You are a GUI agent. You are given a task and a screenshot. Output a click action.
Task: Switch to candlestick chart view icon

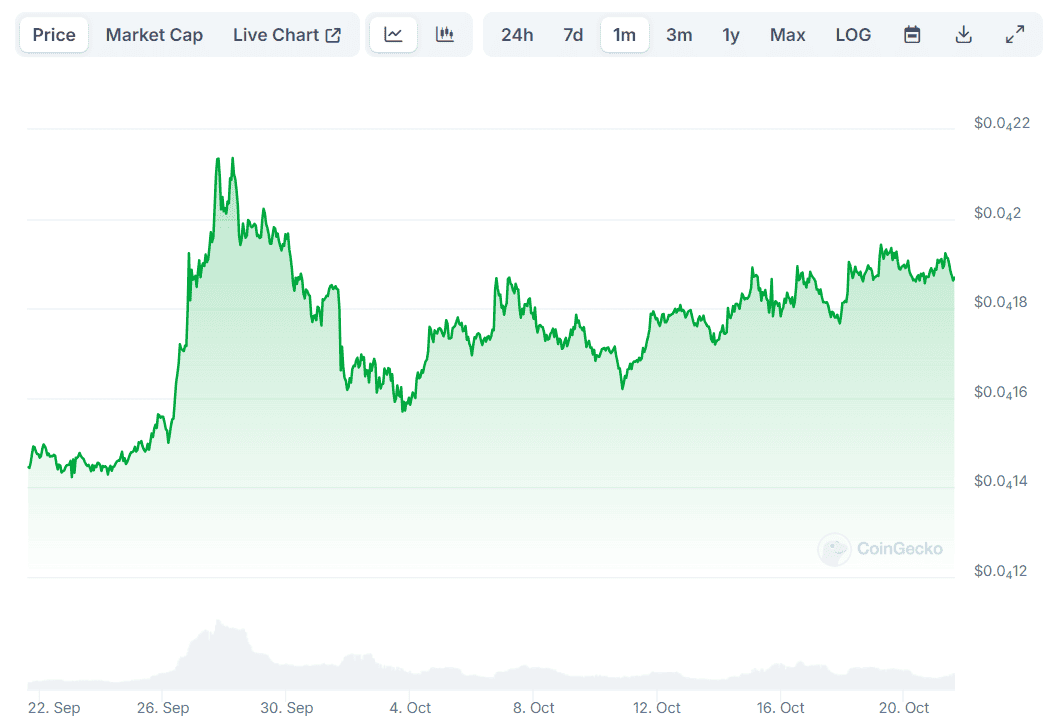[x=445, y=35]
